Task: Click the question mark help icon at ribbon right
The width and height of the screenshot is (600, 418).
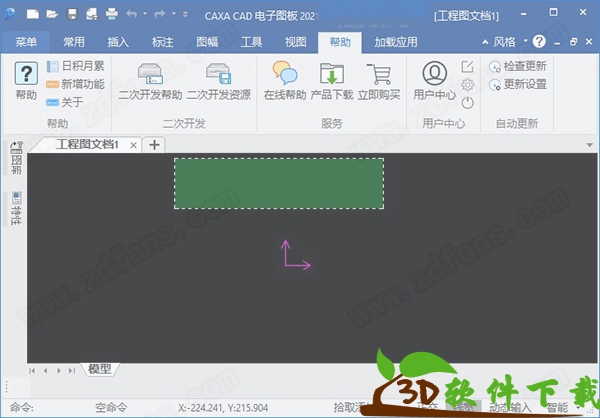Action: [x=539, y=41]
